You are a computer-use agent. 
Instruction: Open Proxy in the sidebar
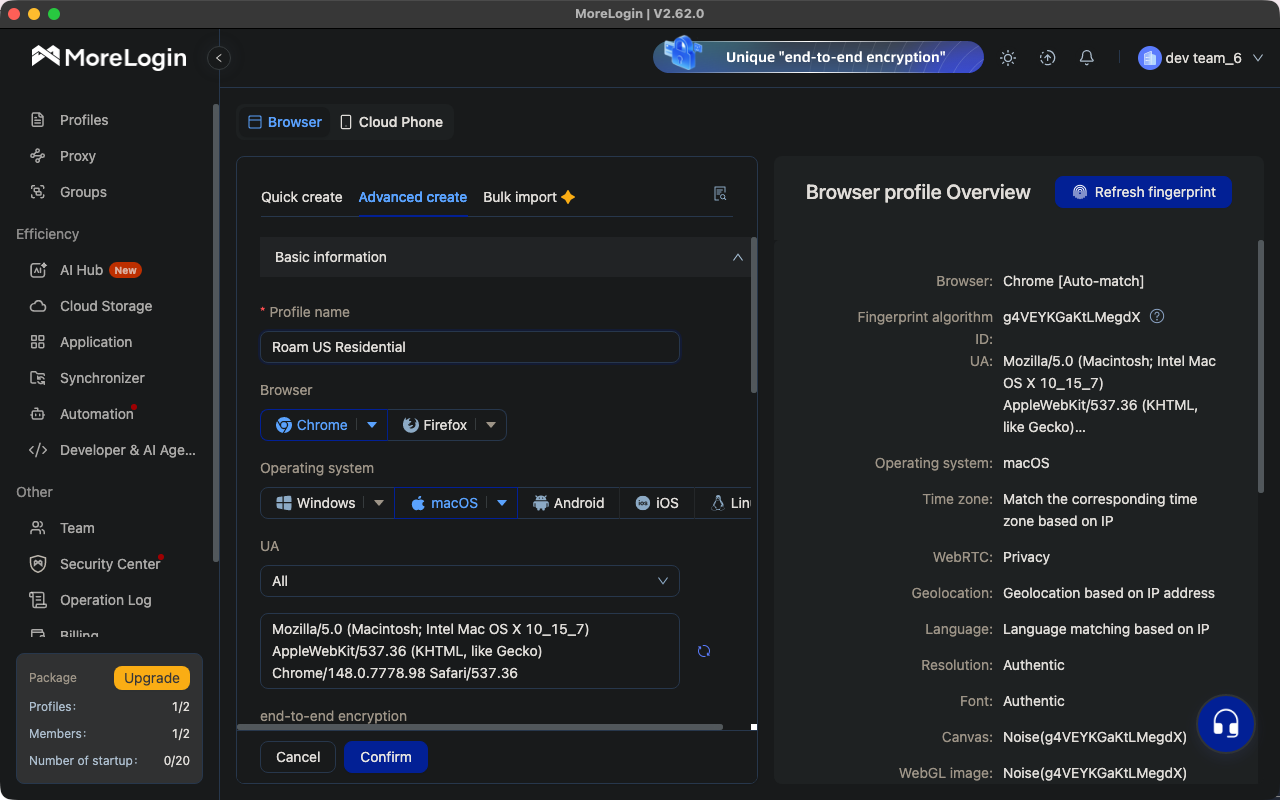click(x=78, y=156)
